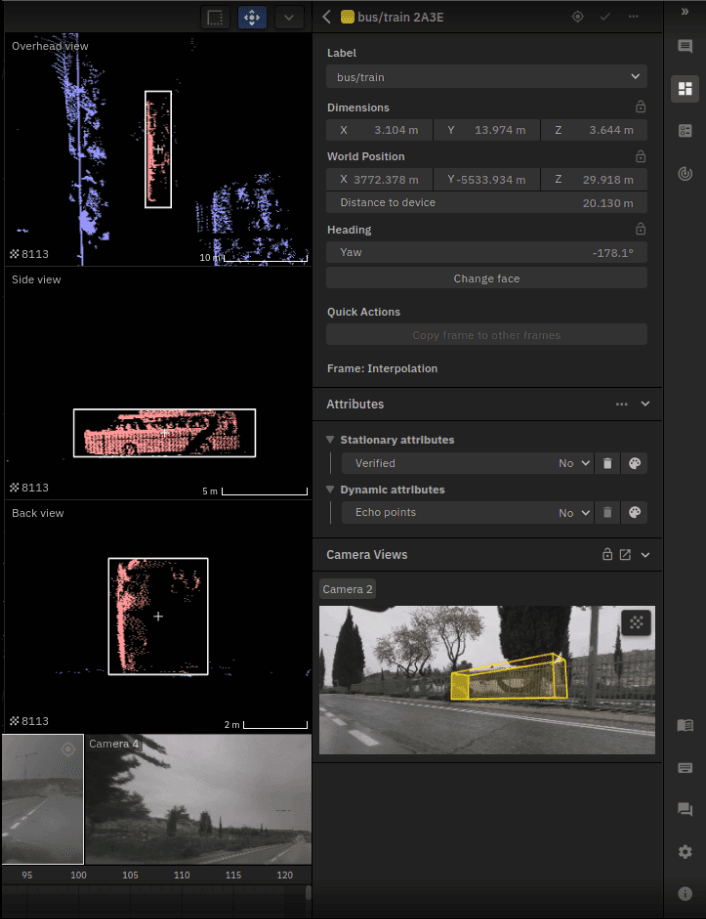
Task: Open the Echo points No dropdown
Action: tap(468, 512)
